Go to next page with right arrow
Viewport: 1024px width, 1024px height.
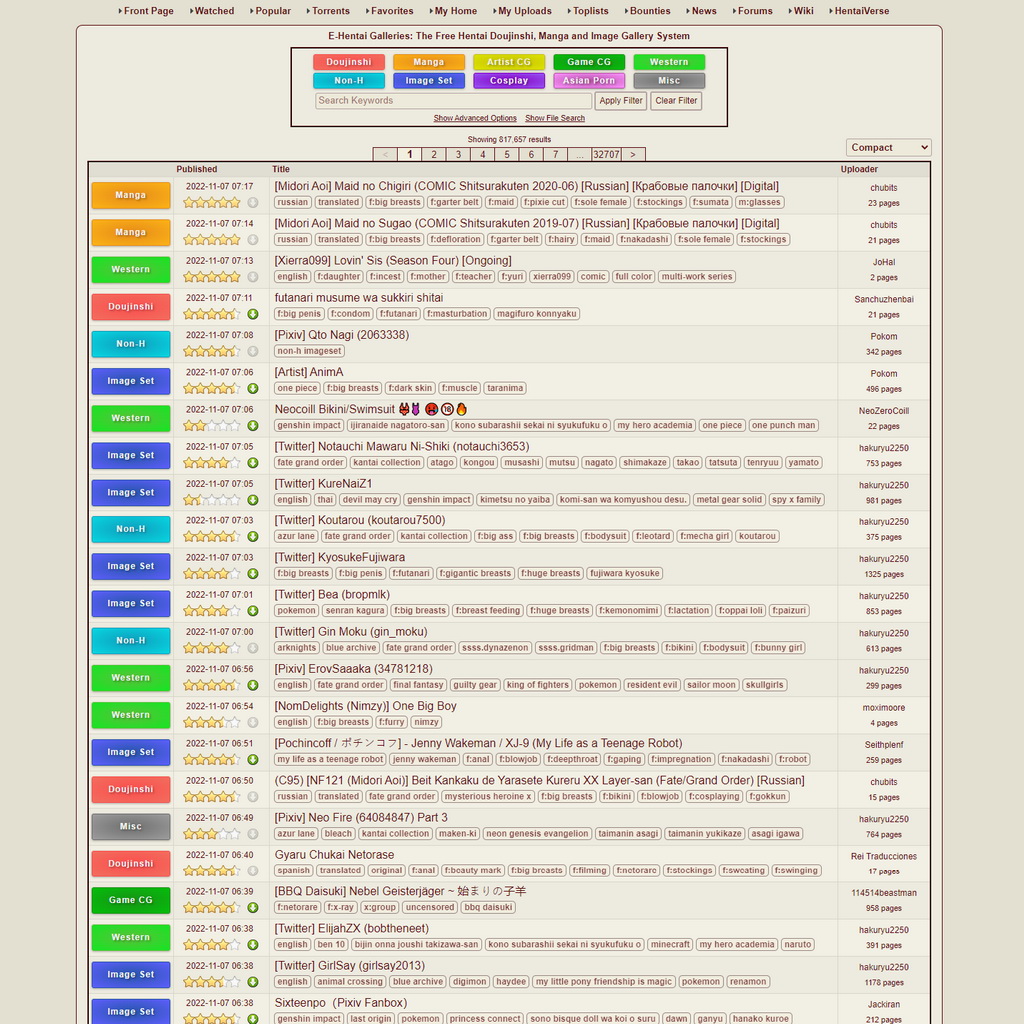click(x=632, y=155)
